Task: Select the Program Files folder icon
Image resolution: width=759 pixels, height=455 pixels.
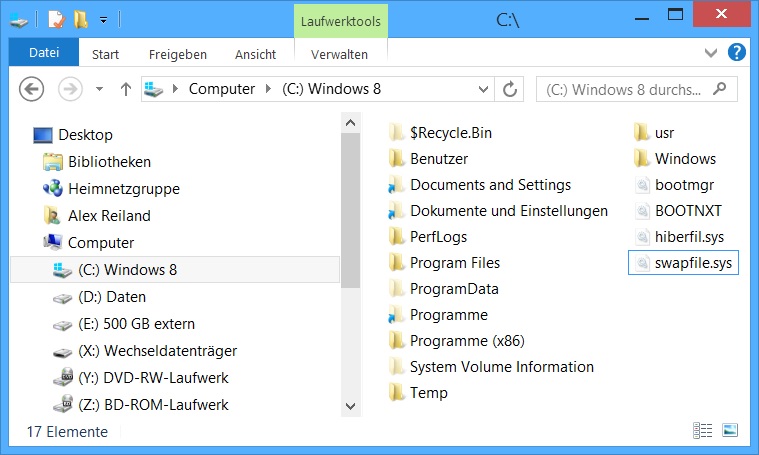Action: pyautogui.click(x=396, y=262)
